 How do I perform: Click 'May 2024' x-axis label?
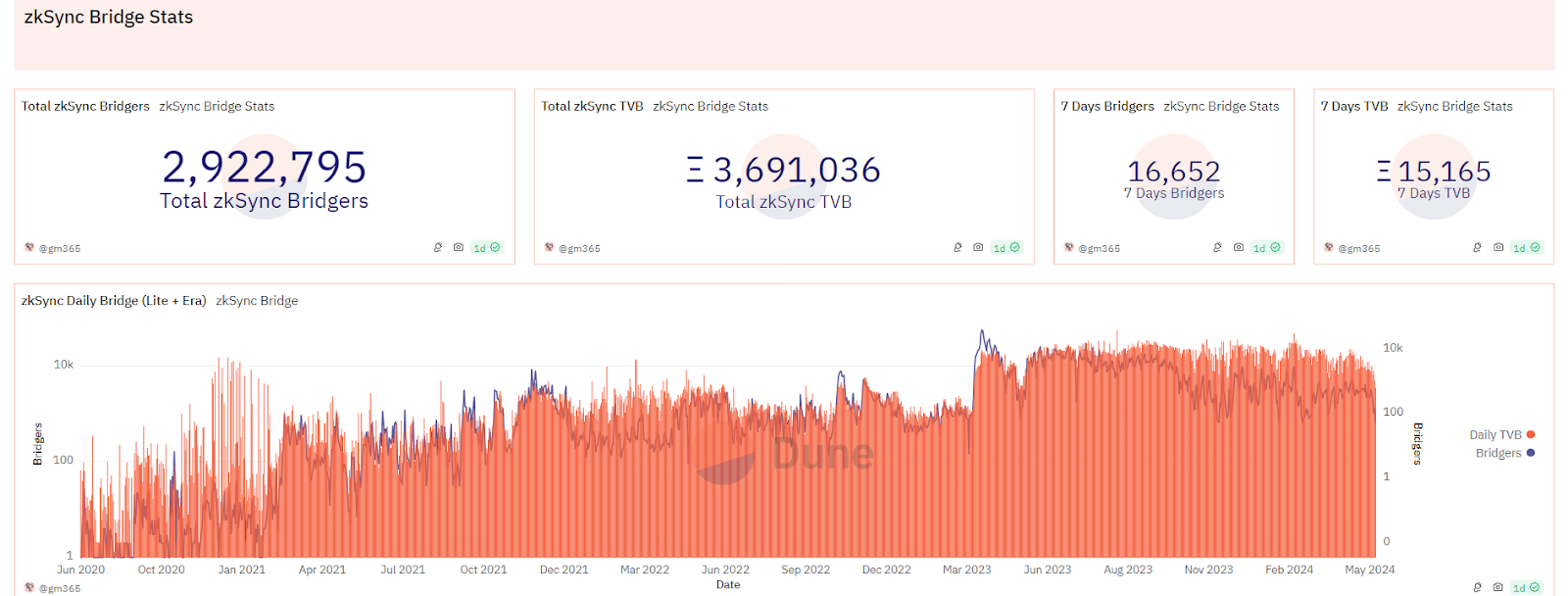(x=1369, y=570)
